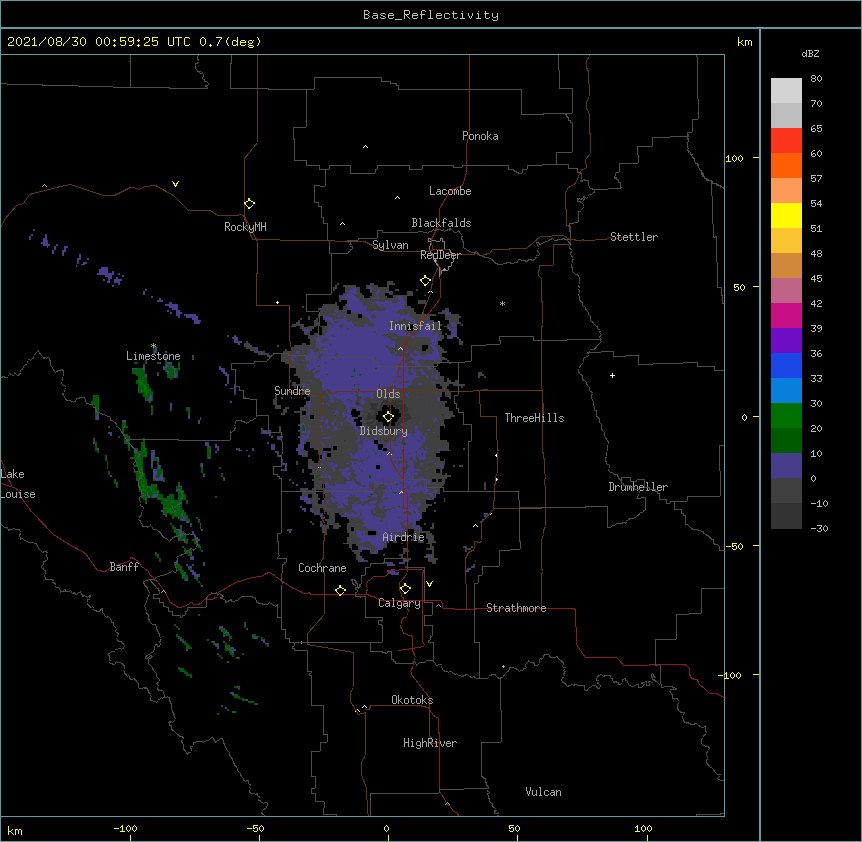Select the bright green 20-30 dBZ swatch
Screen dimensions: 862x842
(786, 416)
